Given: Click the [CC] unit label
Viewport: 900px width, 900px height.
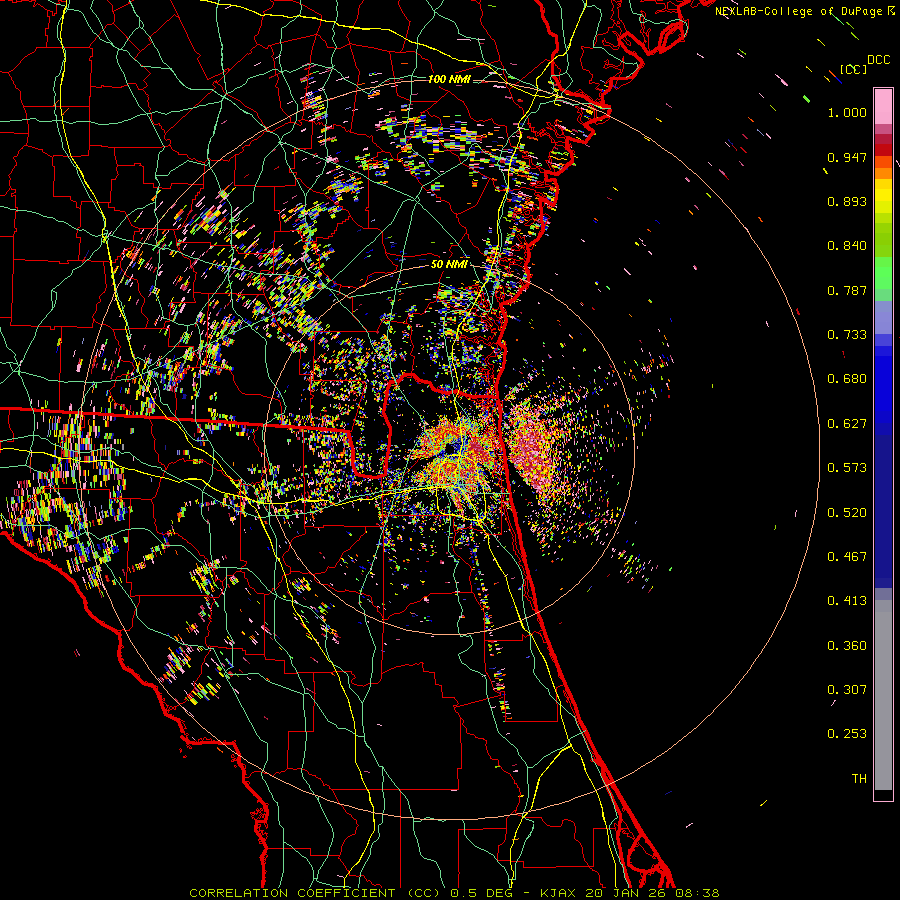Looking at the screenshot, I should point(853,69).
